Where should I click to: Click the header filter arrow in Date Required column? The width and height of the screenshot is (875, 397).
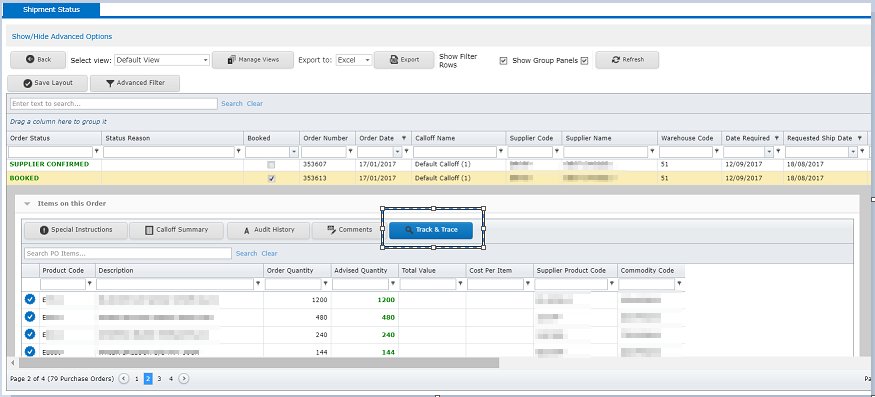[x=777, y=138]
